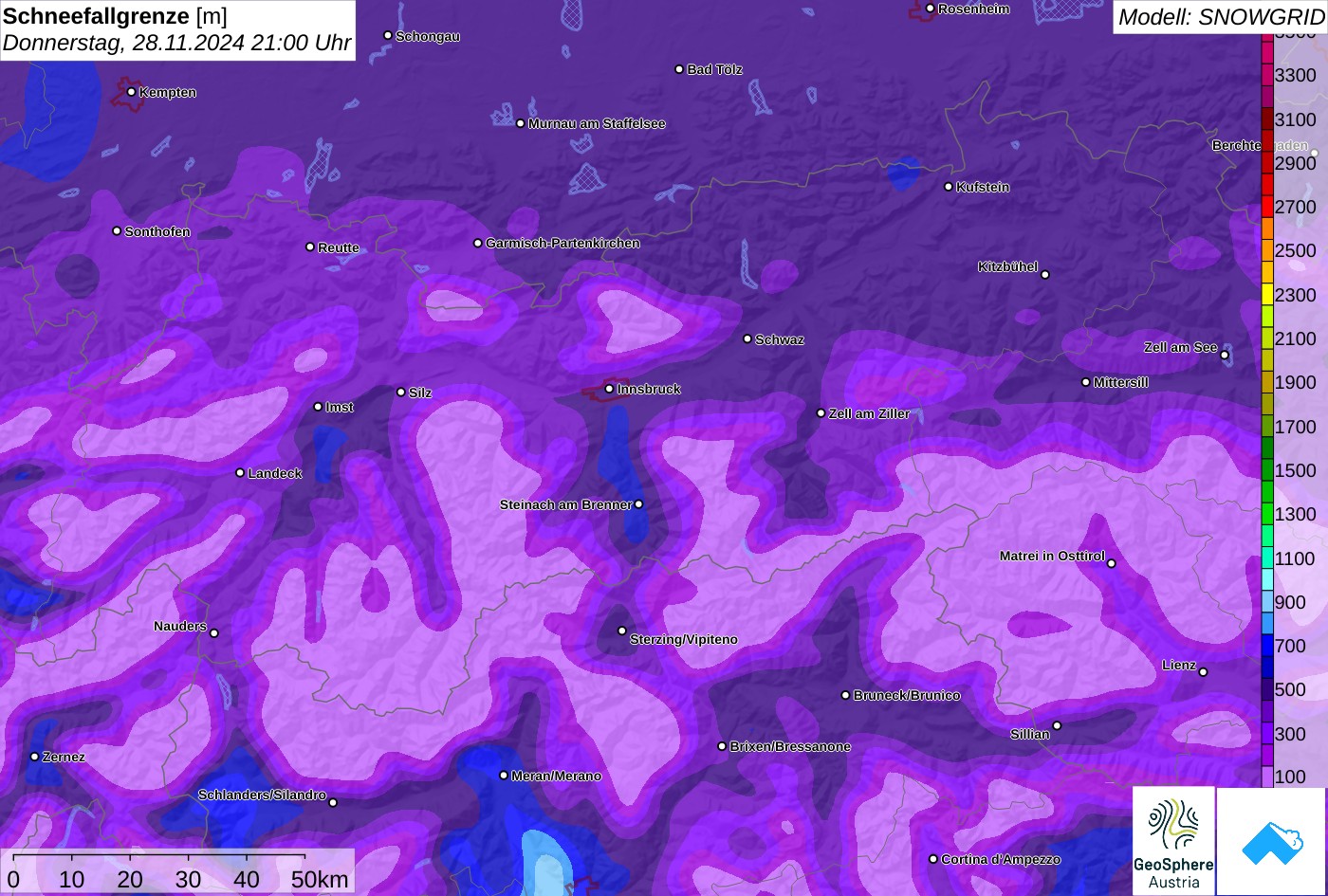Image resolution: width=1328 pixels, height=896 pixels.
Task: Click the red legend swatch below 2900
Action: (x=1266, y=184)
